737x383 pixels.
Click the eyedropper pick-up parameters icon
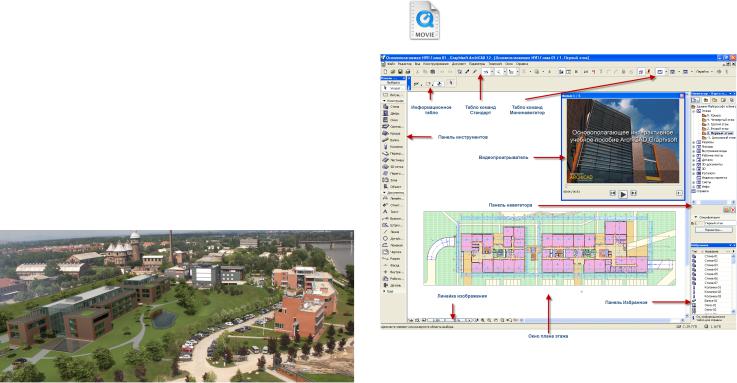point(467,71)
